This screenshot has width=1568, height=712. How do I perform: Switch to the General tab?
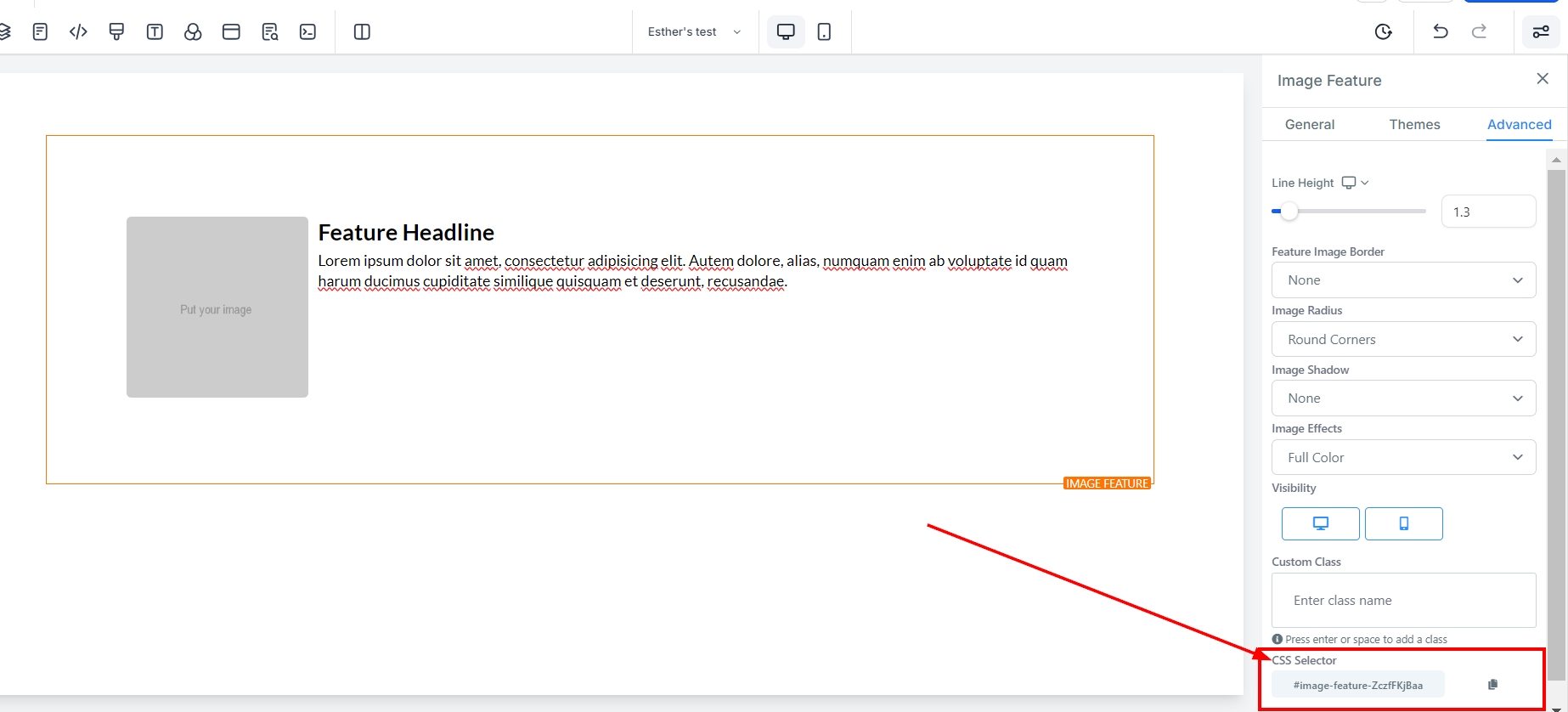tap(1309, 125)
